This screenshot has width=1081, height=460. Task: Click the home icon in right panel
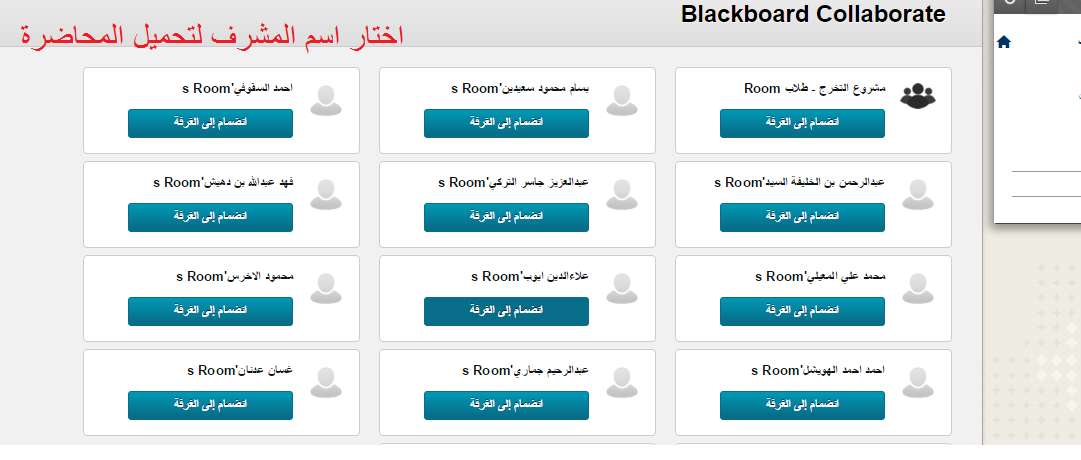[x=1004, y=43]
